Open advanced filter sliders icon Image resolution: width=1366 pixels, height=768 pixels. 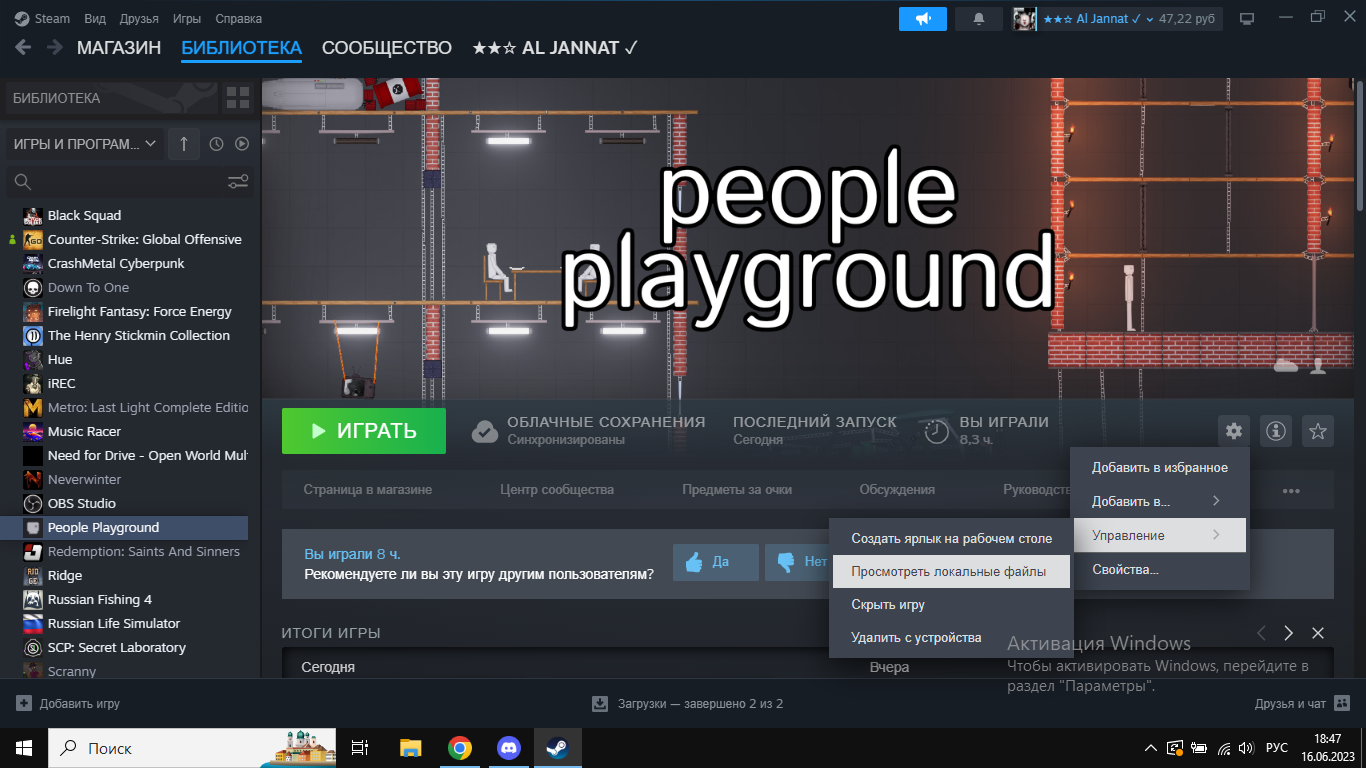coord(238,181)
